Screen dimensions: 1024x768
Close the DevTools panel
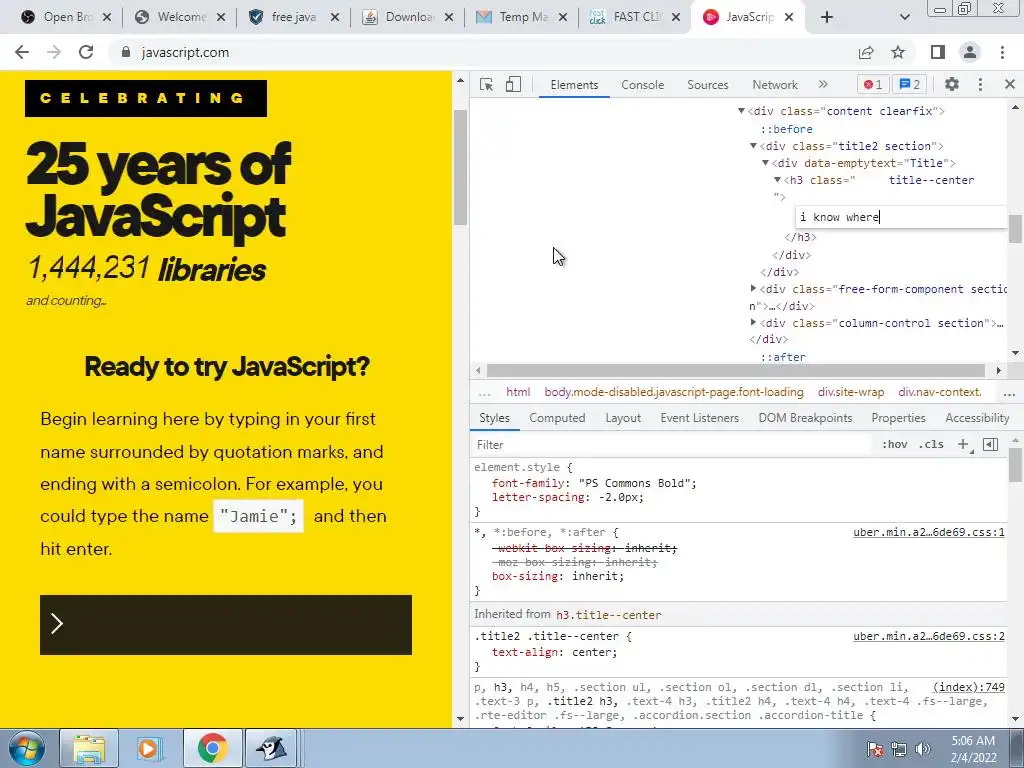coord(1010,84)
